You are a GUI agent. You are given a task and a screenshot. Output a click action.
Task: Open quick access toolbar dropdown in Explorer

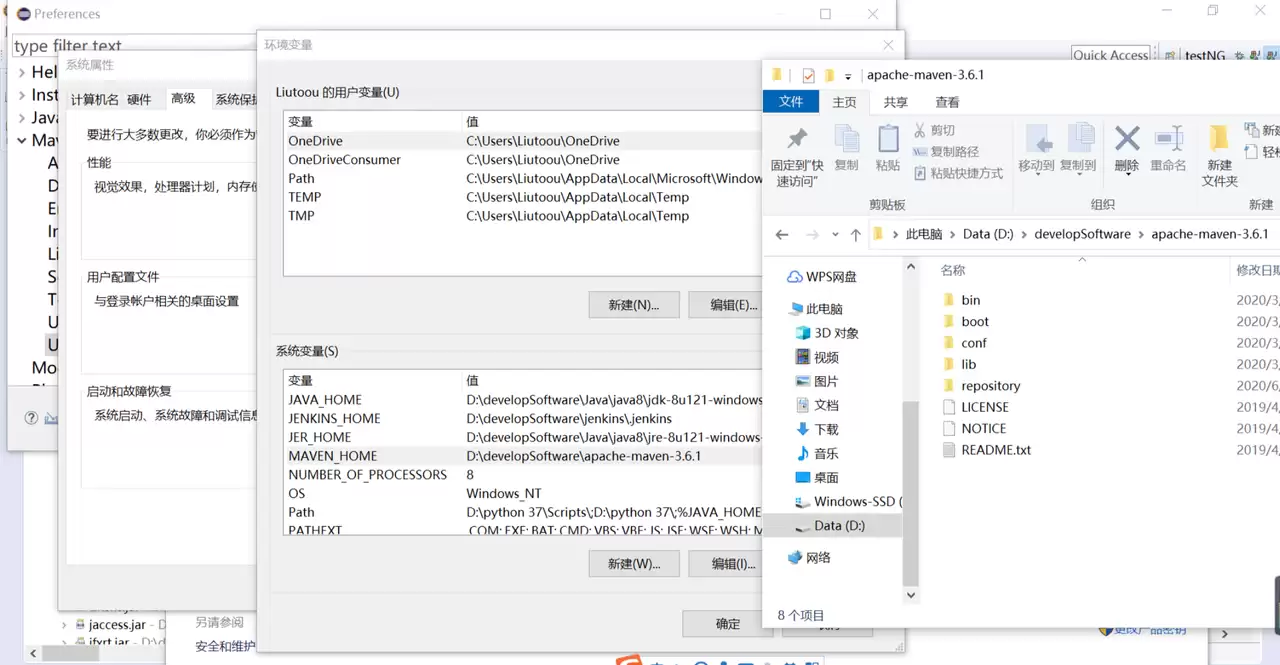coord(848,76)
